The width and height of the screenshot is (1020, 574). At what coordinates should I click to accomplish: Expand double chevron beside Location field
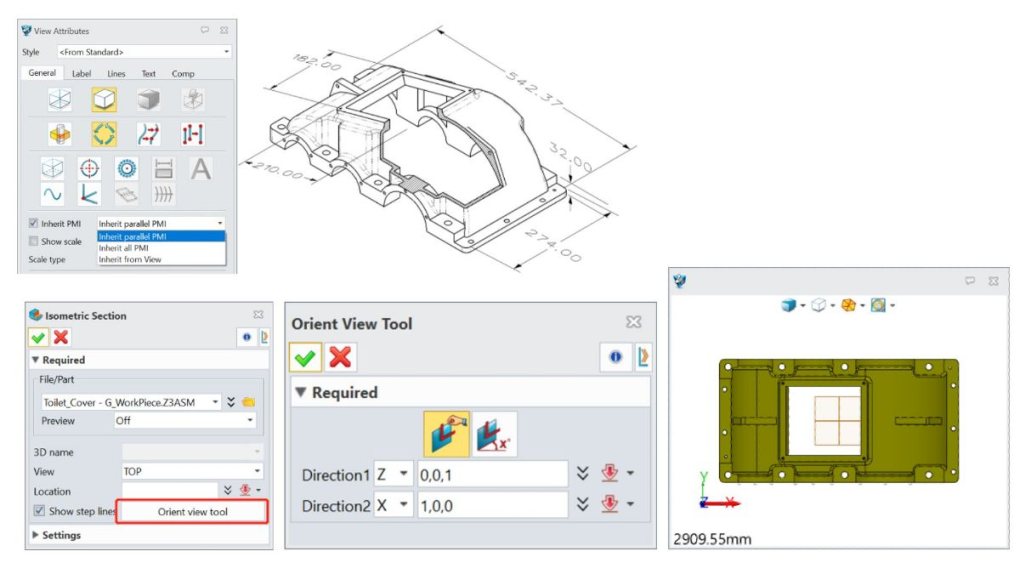click(227, 490)
